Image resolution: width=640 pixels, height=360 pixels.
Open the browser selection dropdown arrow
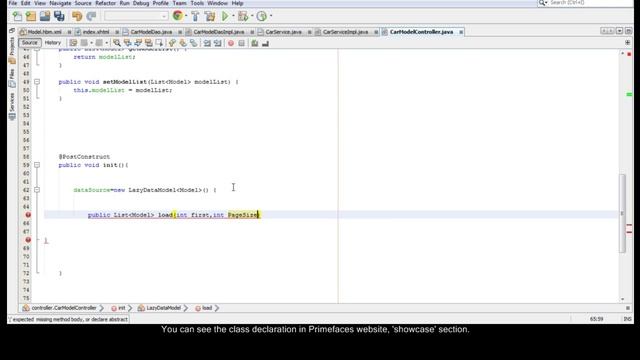pos(186,16)
